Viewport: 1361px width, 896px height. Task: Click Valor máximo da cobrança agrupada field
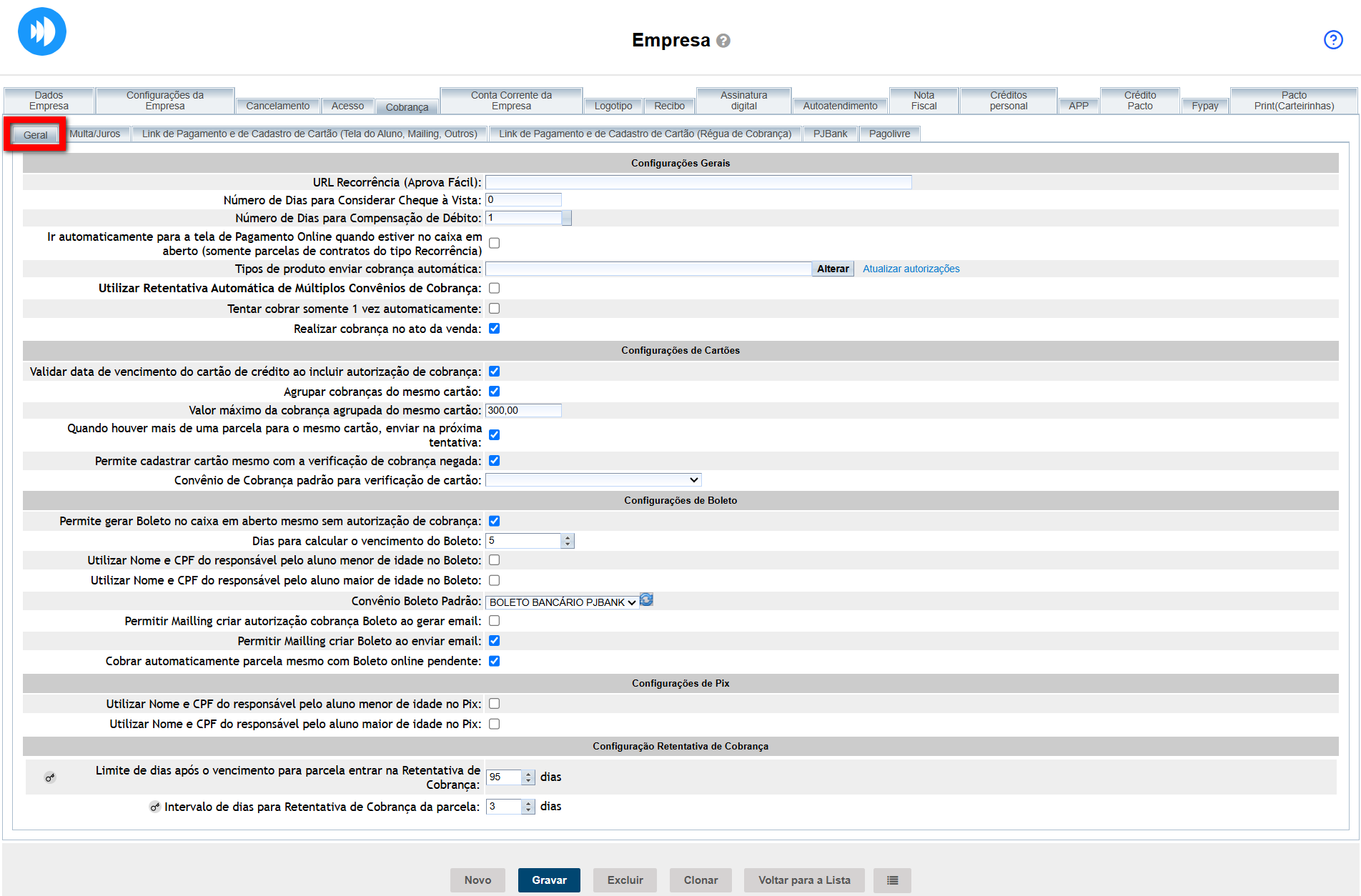[523, 410]
